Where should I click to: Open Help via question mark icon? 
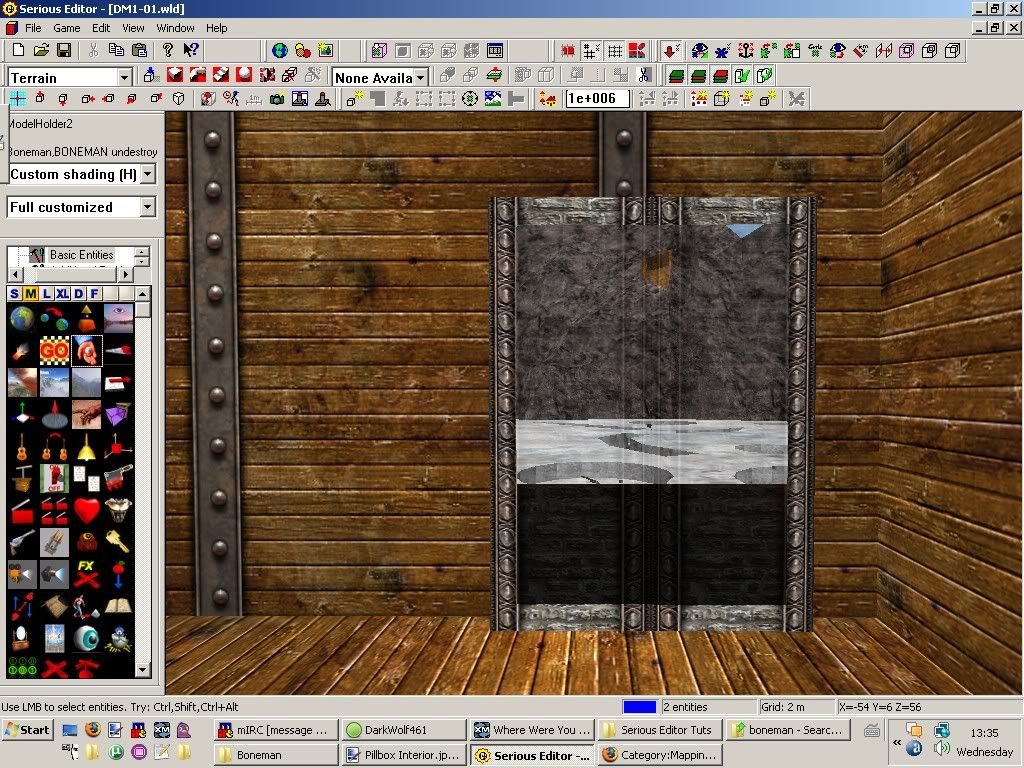tap(168, 50)
